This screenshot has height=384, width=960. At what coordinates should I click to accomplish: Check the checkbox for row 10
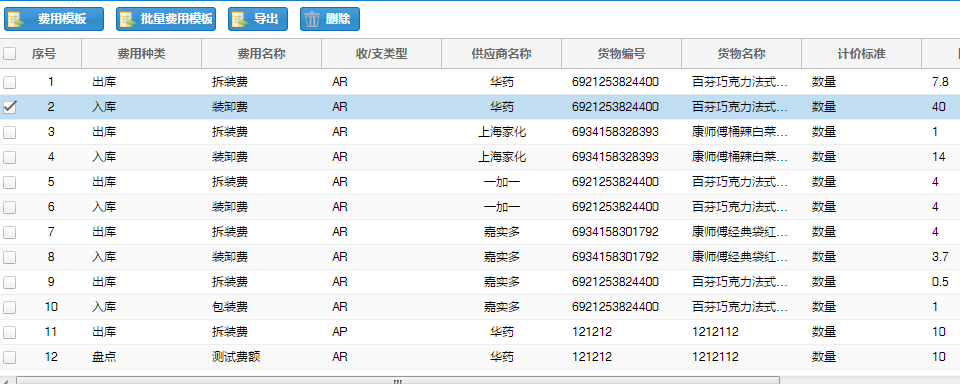[10, 307]
